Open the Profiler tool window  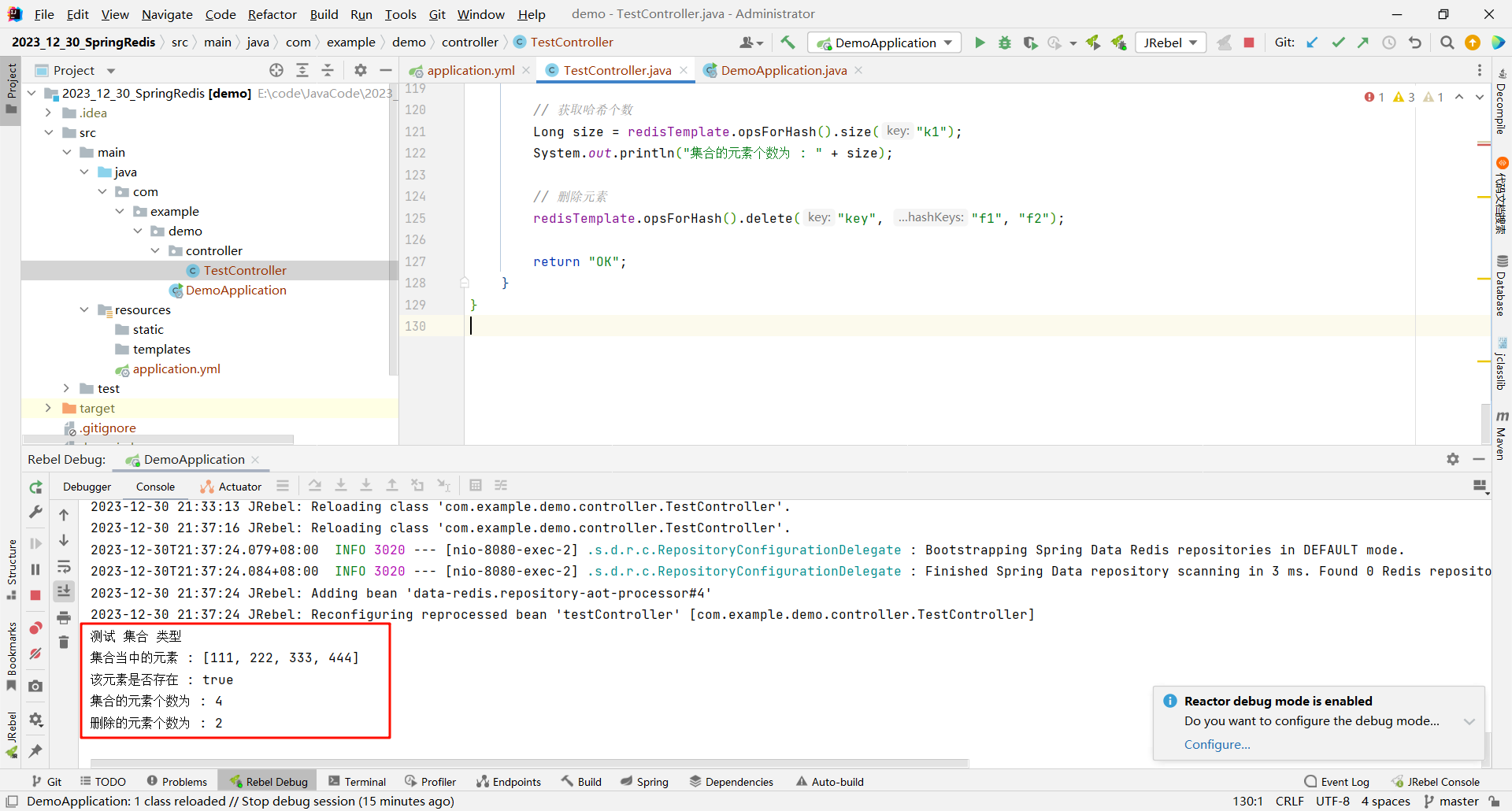pos(430,782)
